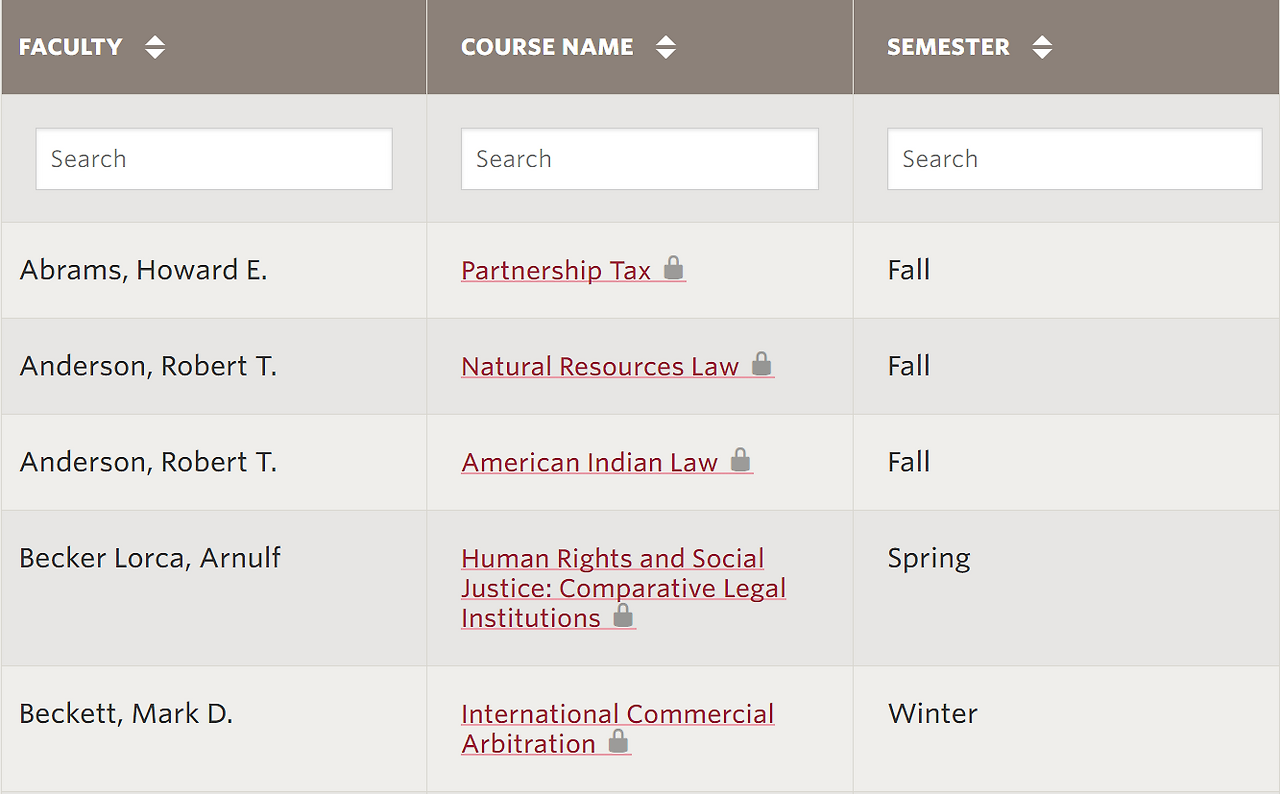
Task: Open the American Indian Law course
Action: pos(590,463)
